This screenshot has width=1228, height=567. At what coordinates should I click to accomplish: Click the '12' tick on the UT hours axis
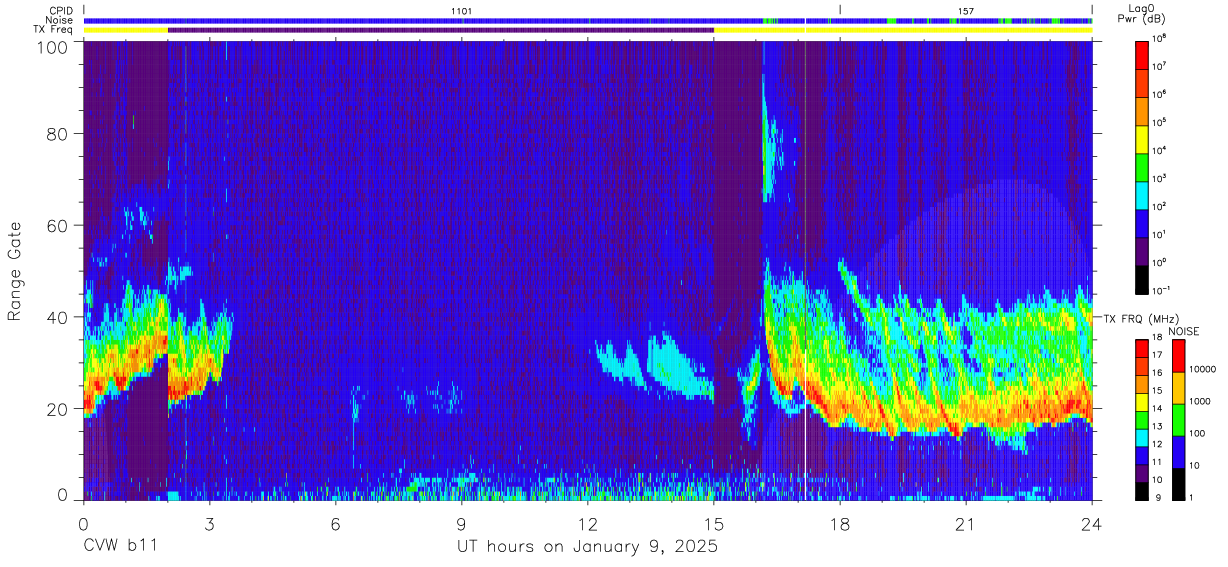tap(588, 523)
